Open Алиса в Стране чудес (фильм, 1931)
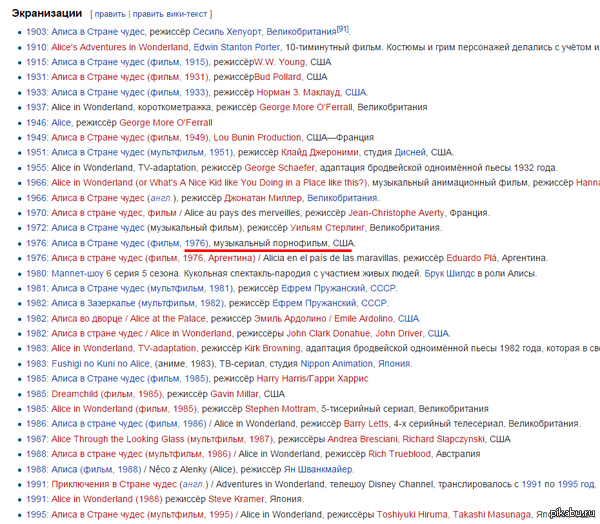600x524 pixels. [x=130, y=77]
